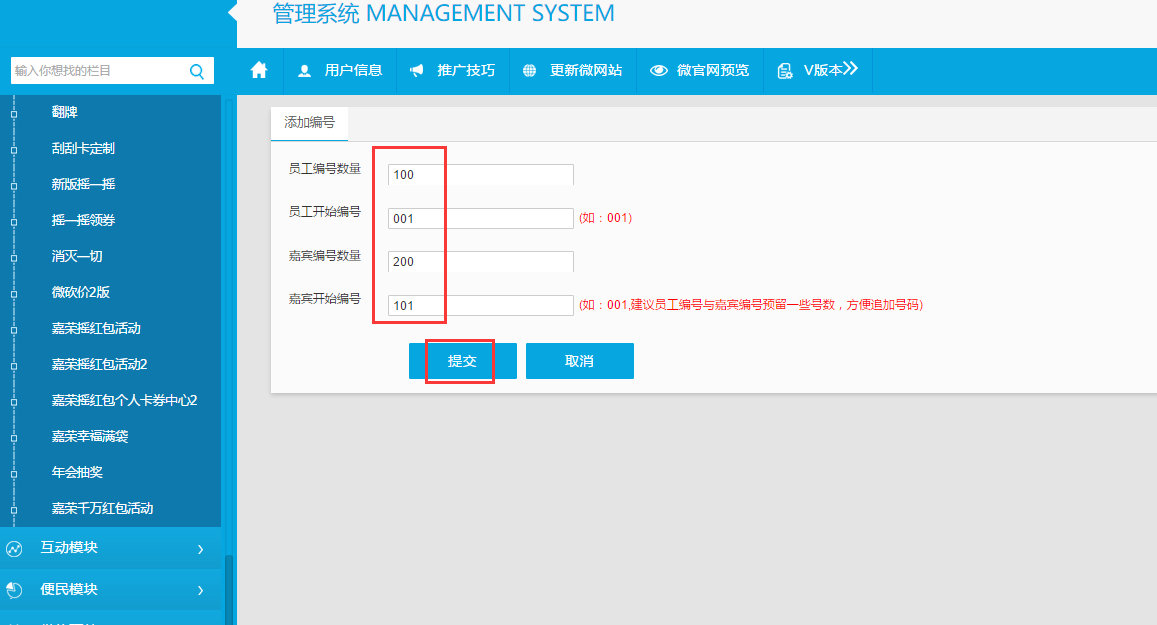1157x625 pixels.
Task: Click the home icon in the top toolbar
Action: (x=259, y=70)
